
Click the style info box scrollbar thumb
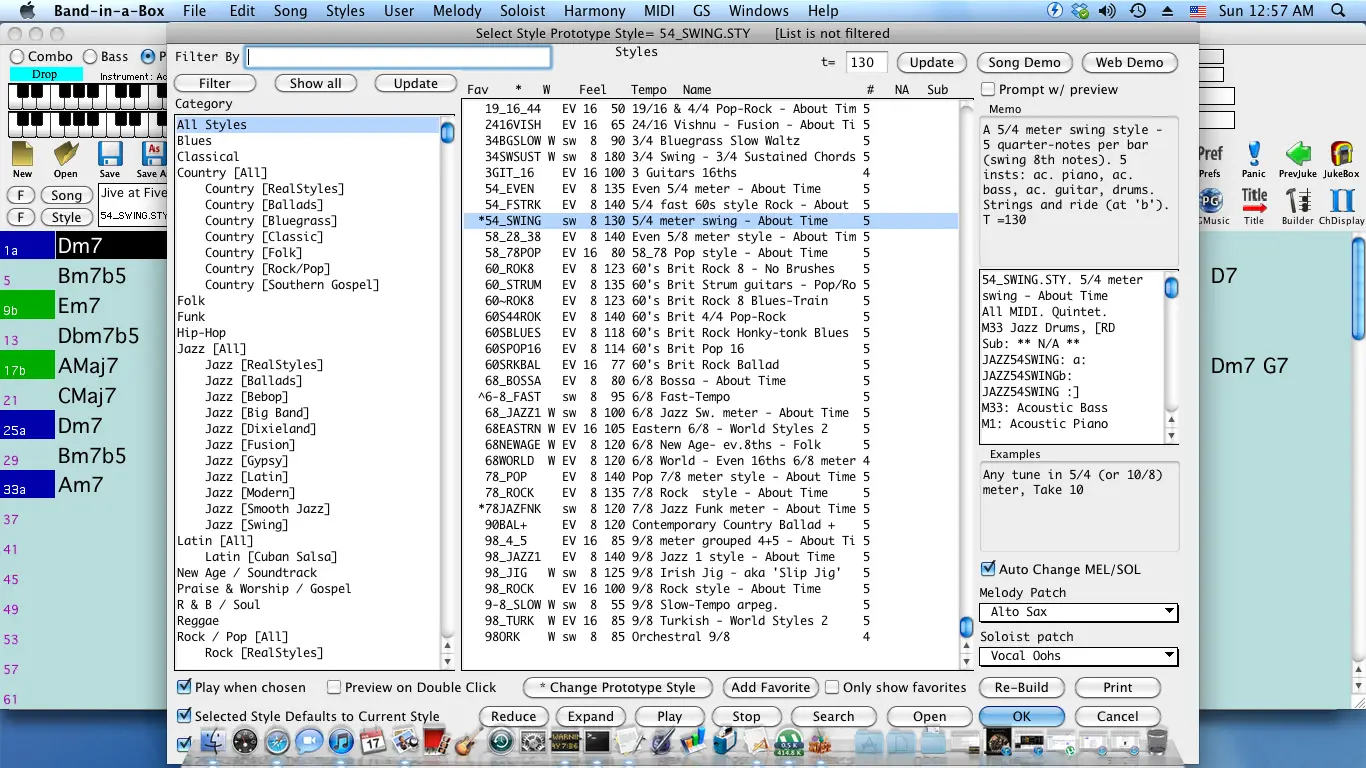1171,289
